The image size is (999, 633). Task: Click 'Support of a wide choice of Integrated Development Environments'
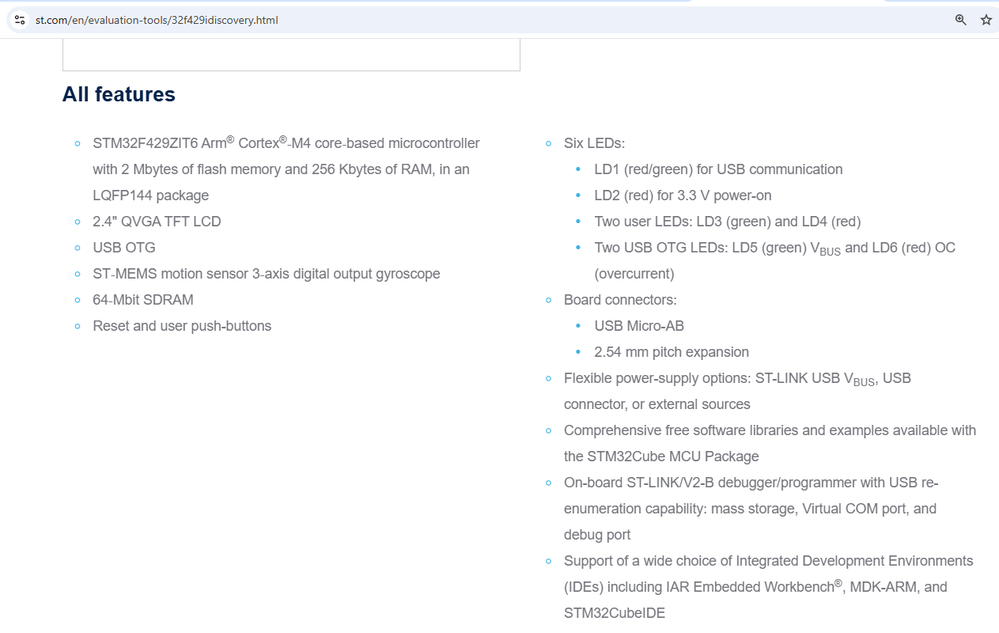click(x=768, y=561)
